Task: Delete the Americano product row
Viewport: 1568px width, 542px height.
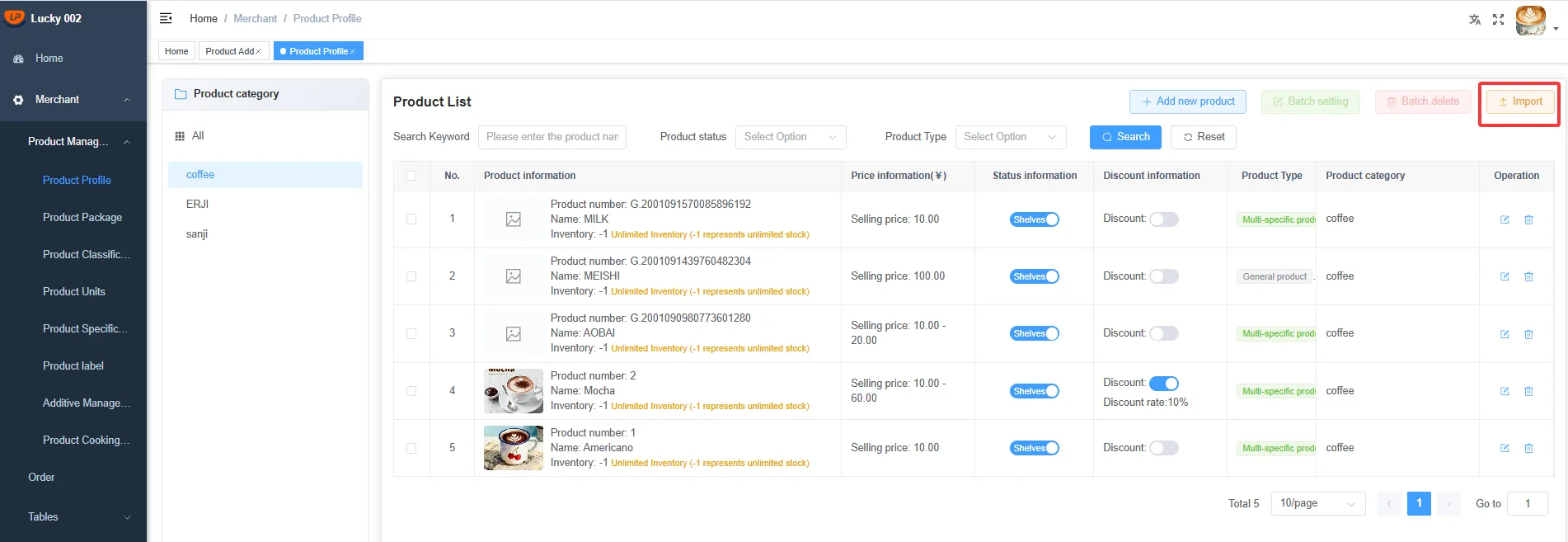Action: [1528, 448]
